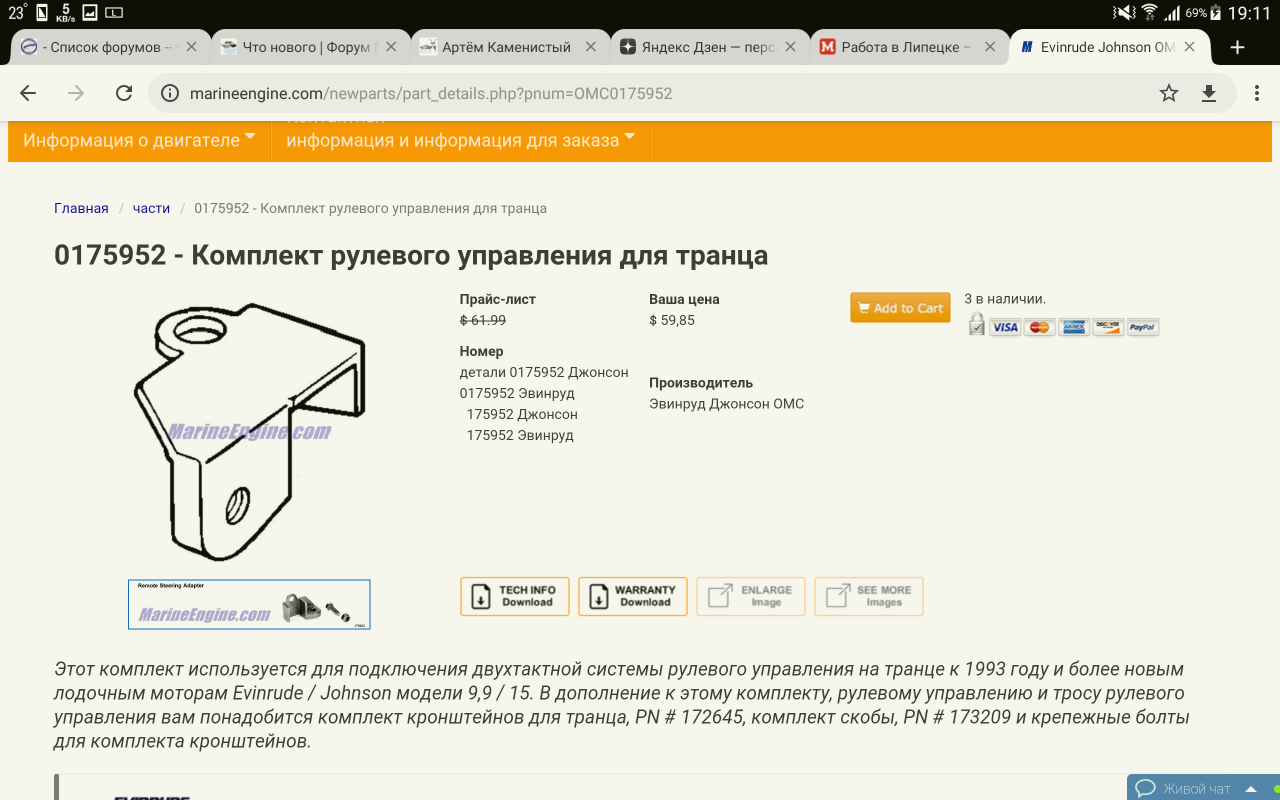Open a new browser tab
Screen dimensions: 1280x800
tap(1237, 47)
